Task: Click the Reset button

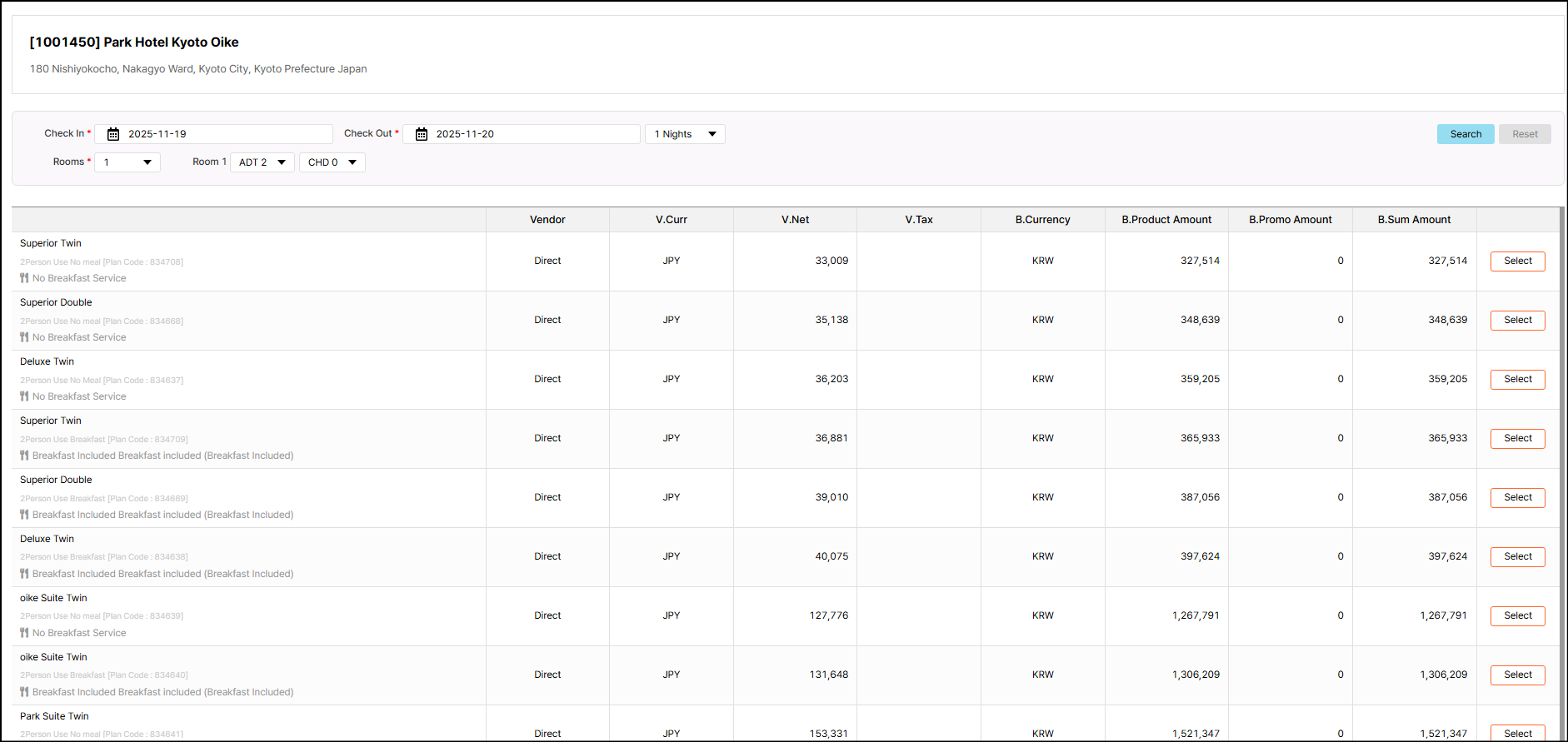Action: [1524, 134]
